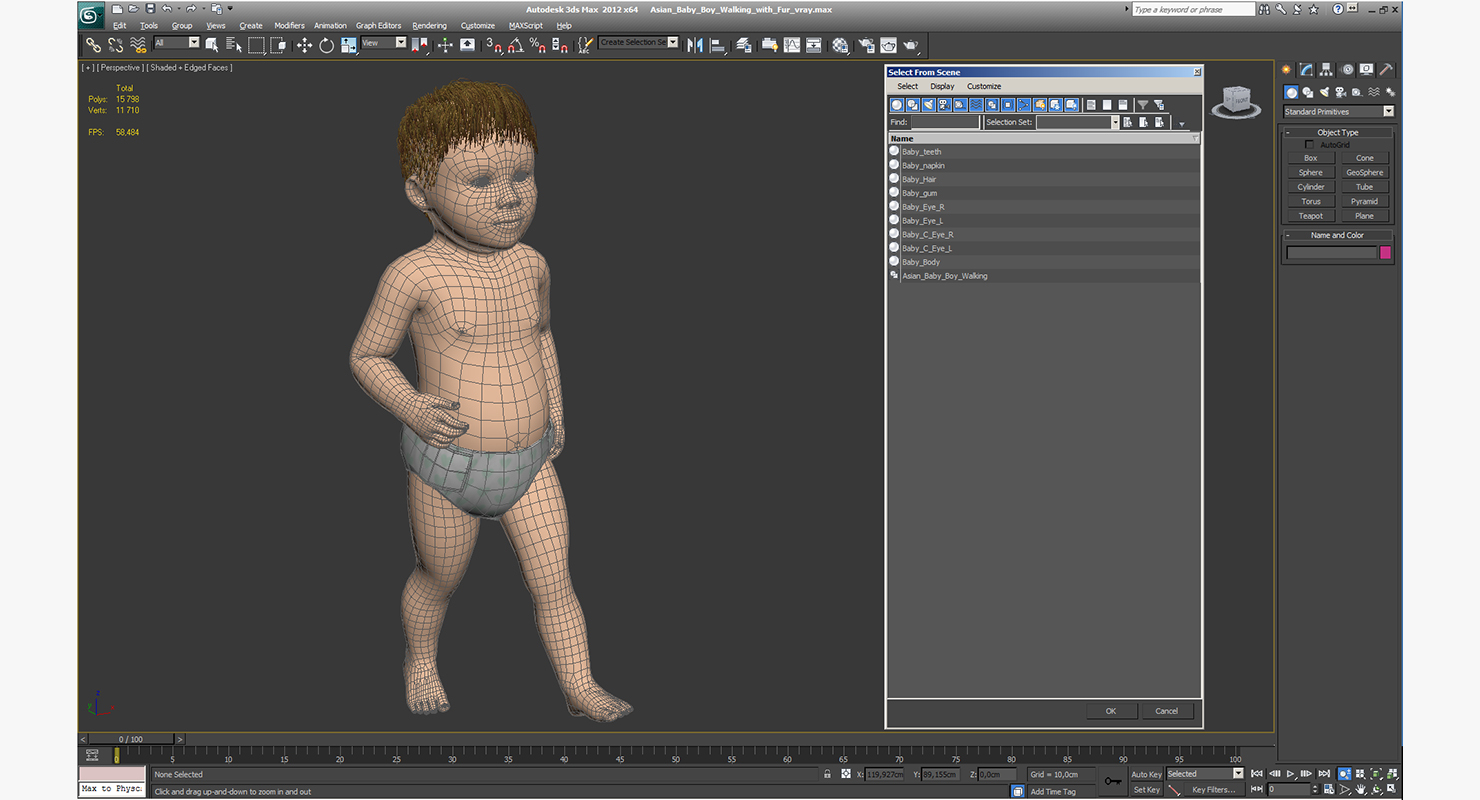This screenshot has height=800, width=1480.
Task: Click the Align tool icon
Action: point(717,45)
